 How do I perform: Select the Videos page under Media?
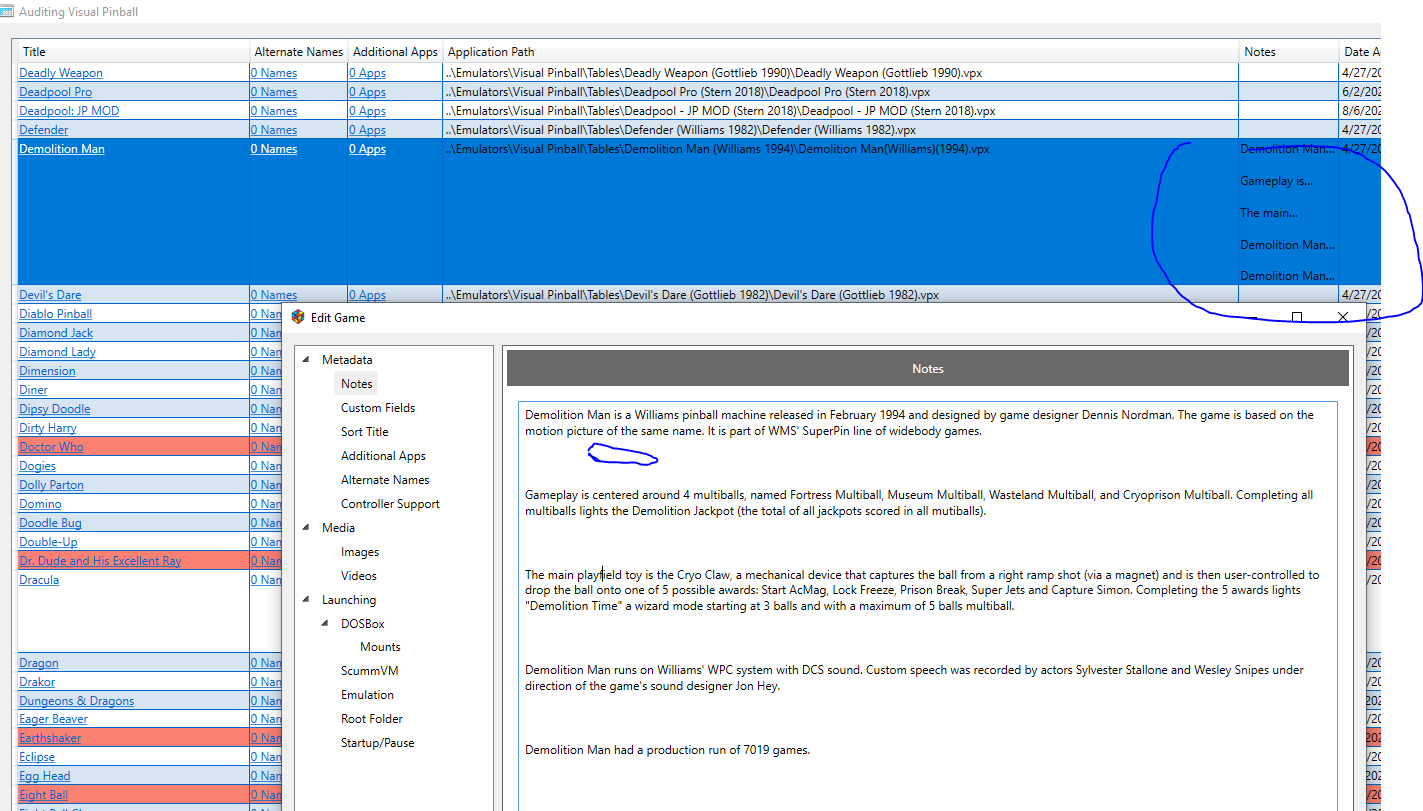point(359,576)
